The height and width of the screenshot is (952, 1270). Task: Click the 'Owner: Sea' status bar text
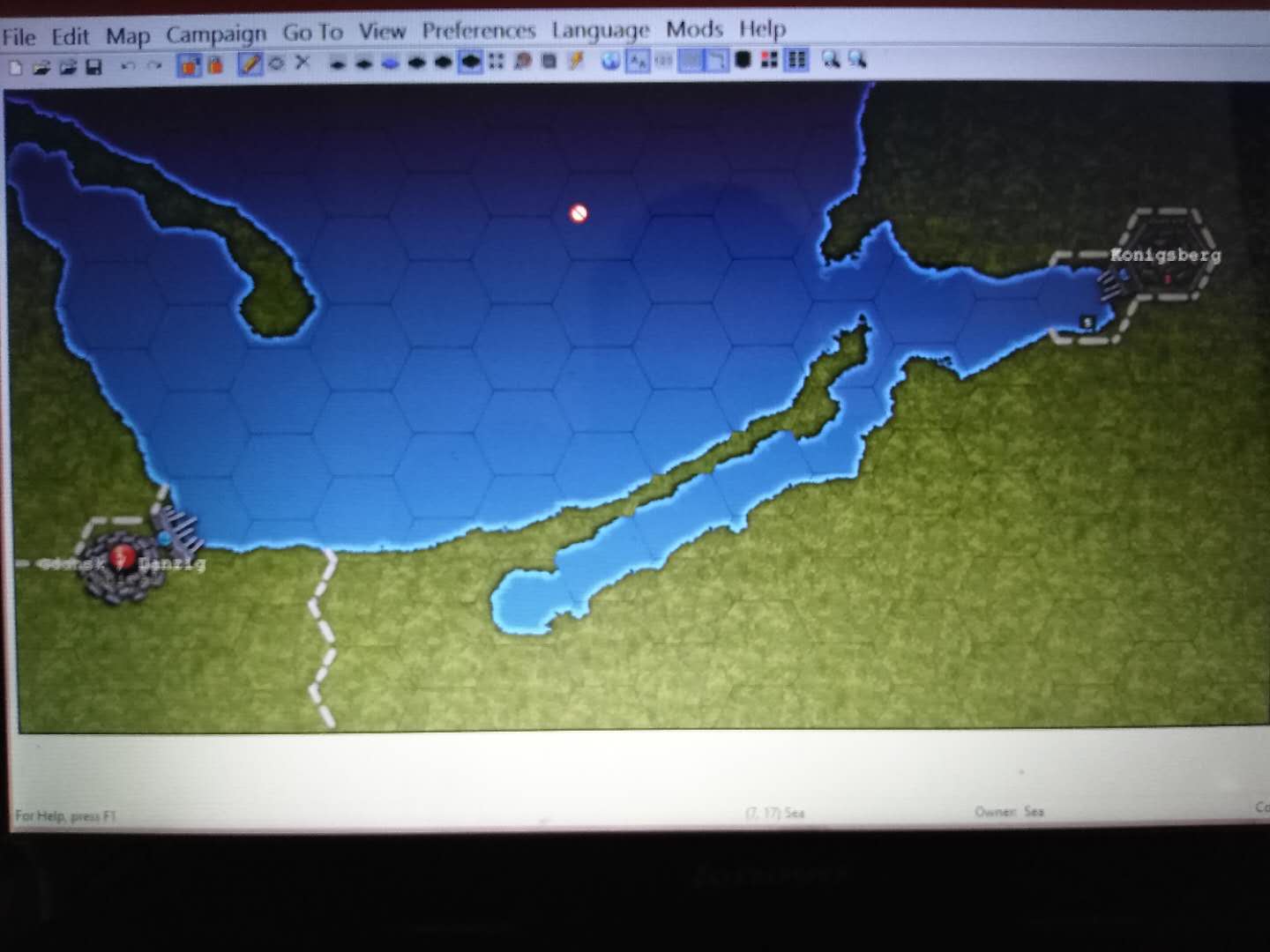1009,811
